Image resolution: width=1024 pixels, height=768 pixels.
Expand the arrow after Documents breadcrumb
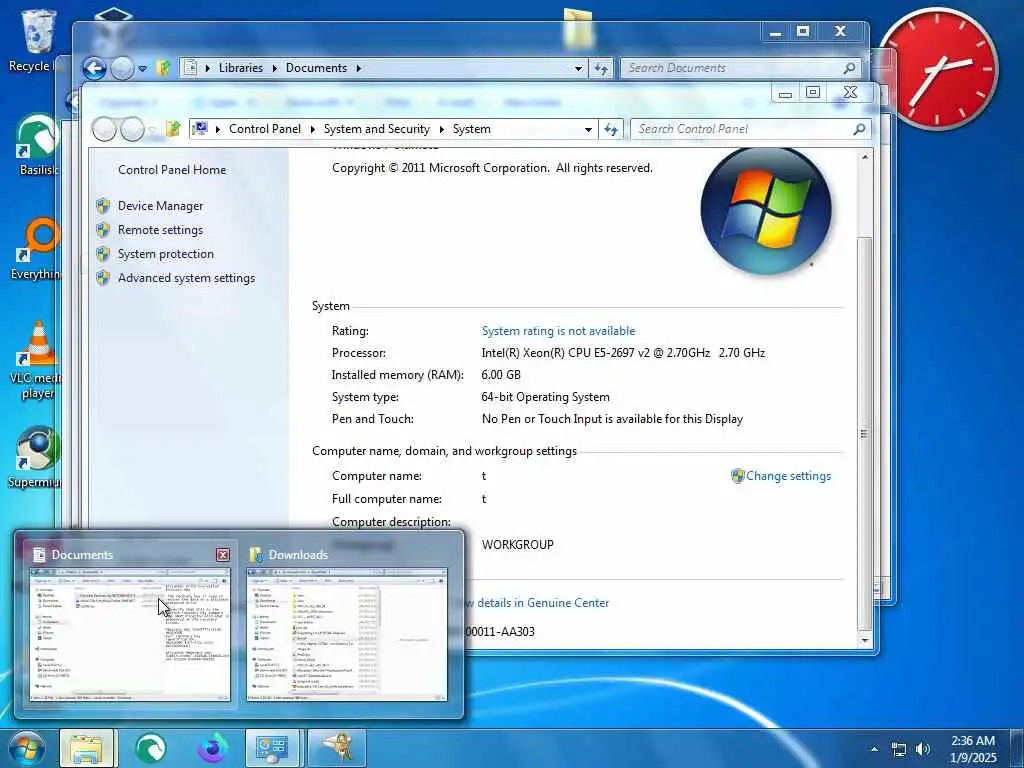359,68
